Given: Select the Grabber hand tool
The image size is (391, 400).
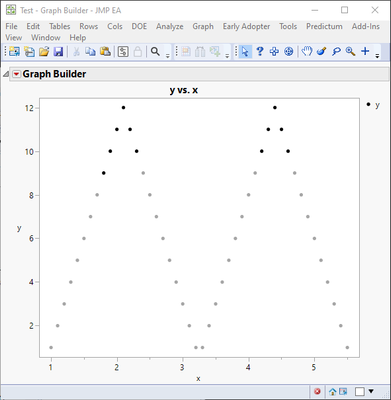Looking at the screenshot, I should click(307, 52).
